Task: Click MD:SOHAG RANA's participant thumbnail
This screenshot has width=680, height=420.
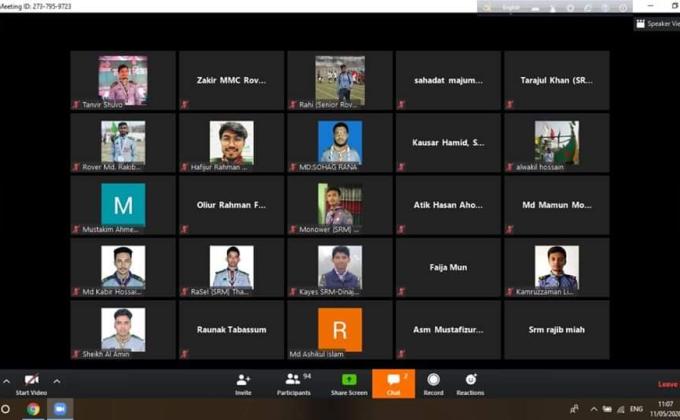Action: coord(340,142)
